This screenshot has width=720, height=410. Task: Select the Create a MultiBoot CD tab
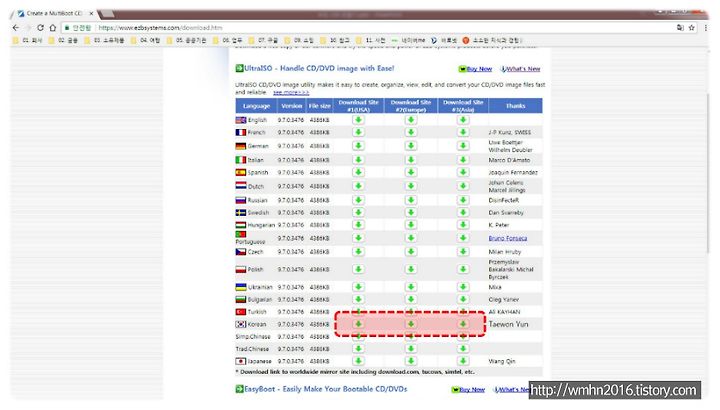click(54, 13)
